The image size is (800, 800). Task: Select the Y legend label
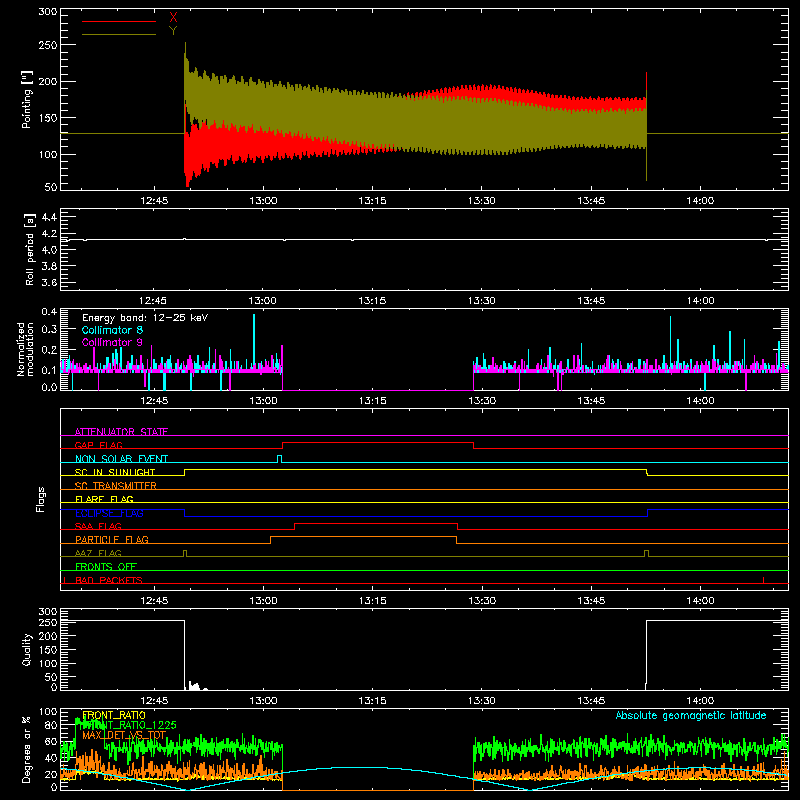(x=173, y=31)
